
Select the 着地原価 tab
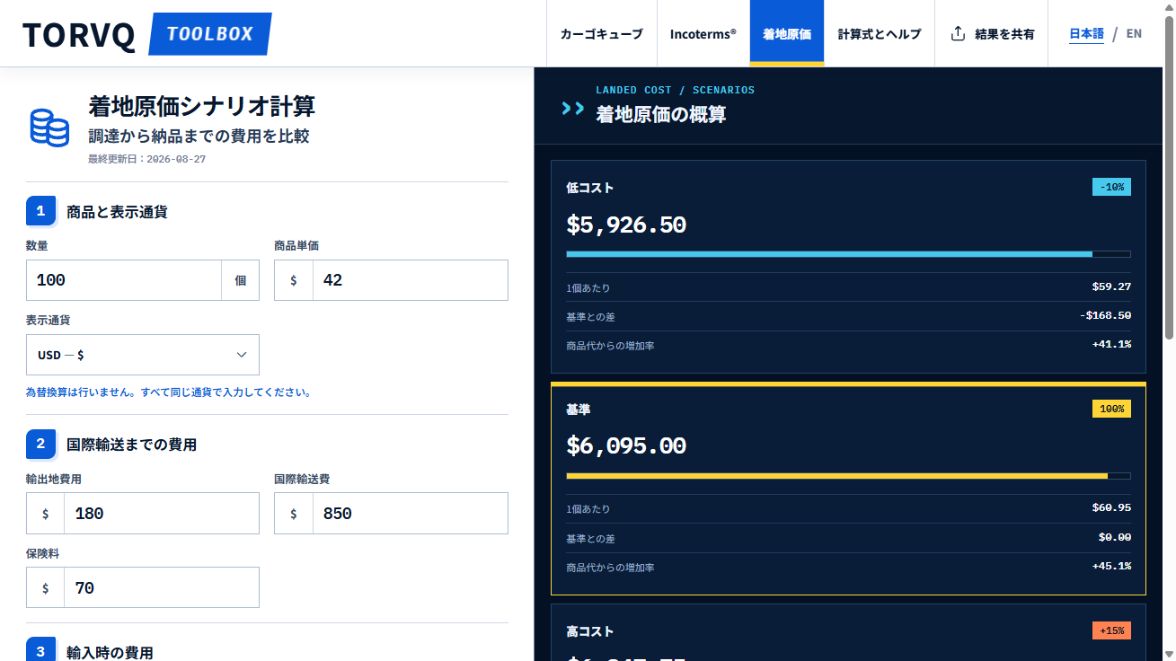click(x=787, y=34)
